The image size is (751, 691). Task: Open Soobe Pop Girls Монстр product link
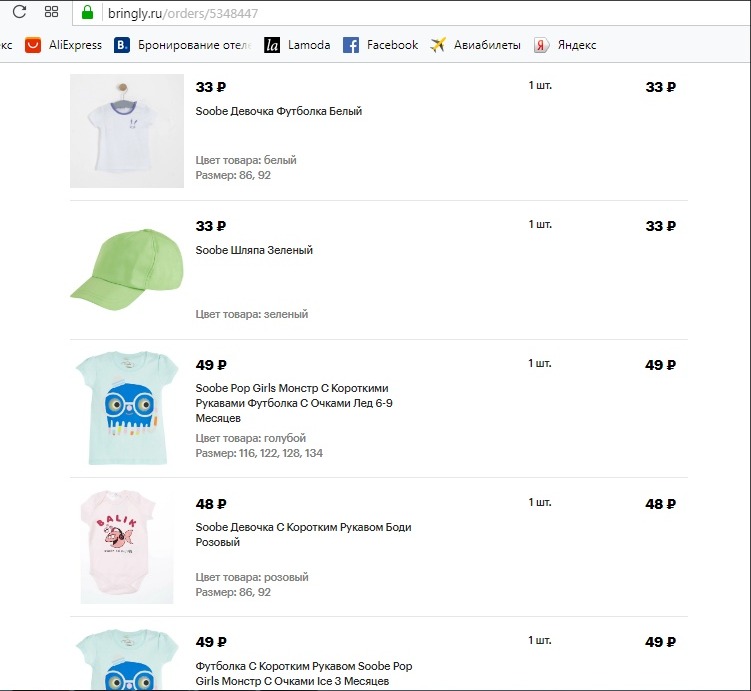point(292,403)
